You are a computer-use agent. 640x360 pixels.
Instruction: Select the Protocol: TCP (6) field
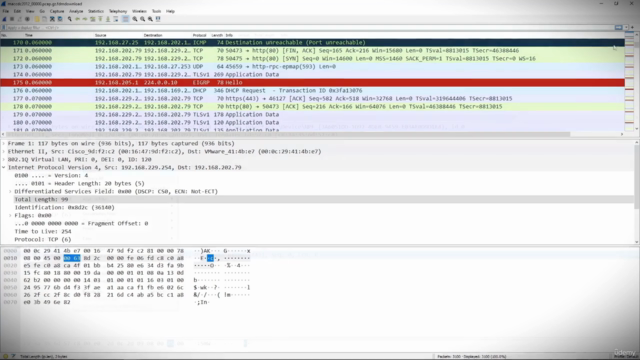[43, 240]
